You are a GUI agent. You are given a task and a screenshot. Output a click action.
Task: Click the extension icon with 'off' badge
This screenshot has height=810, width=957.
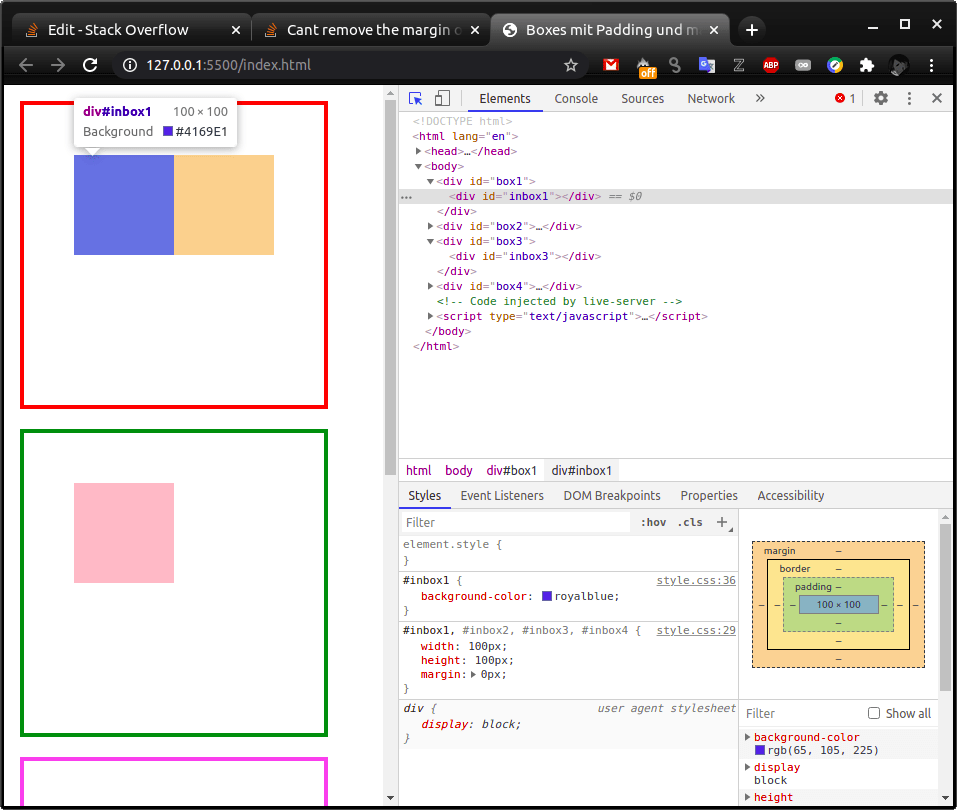[x=645, y=67]
